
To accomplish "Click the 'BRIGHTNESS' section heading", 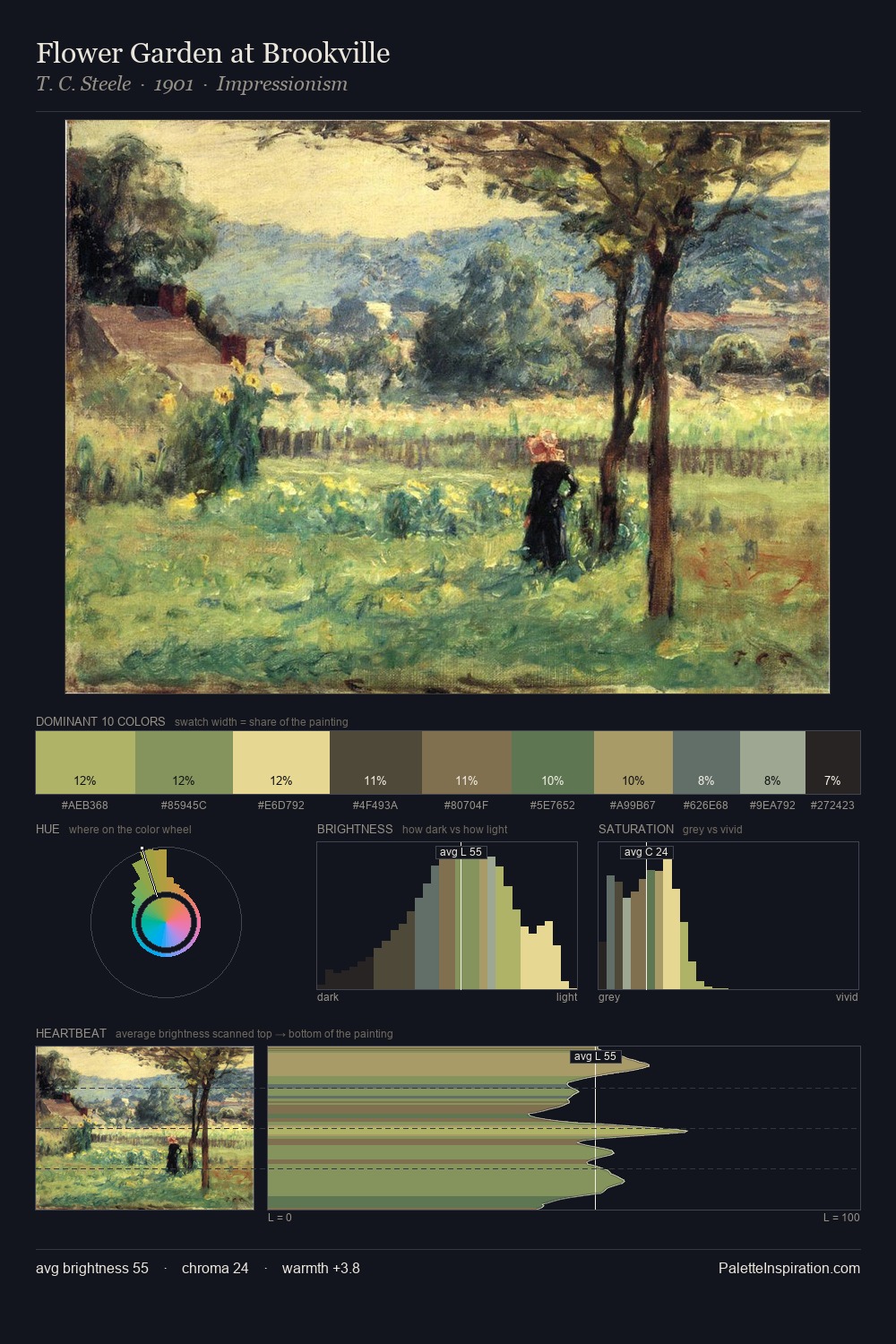I will click(x=355, y=829).
